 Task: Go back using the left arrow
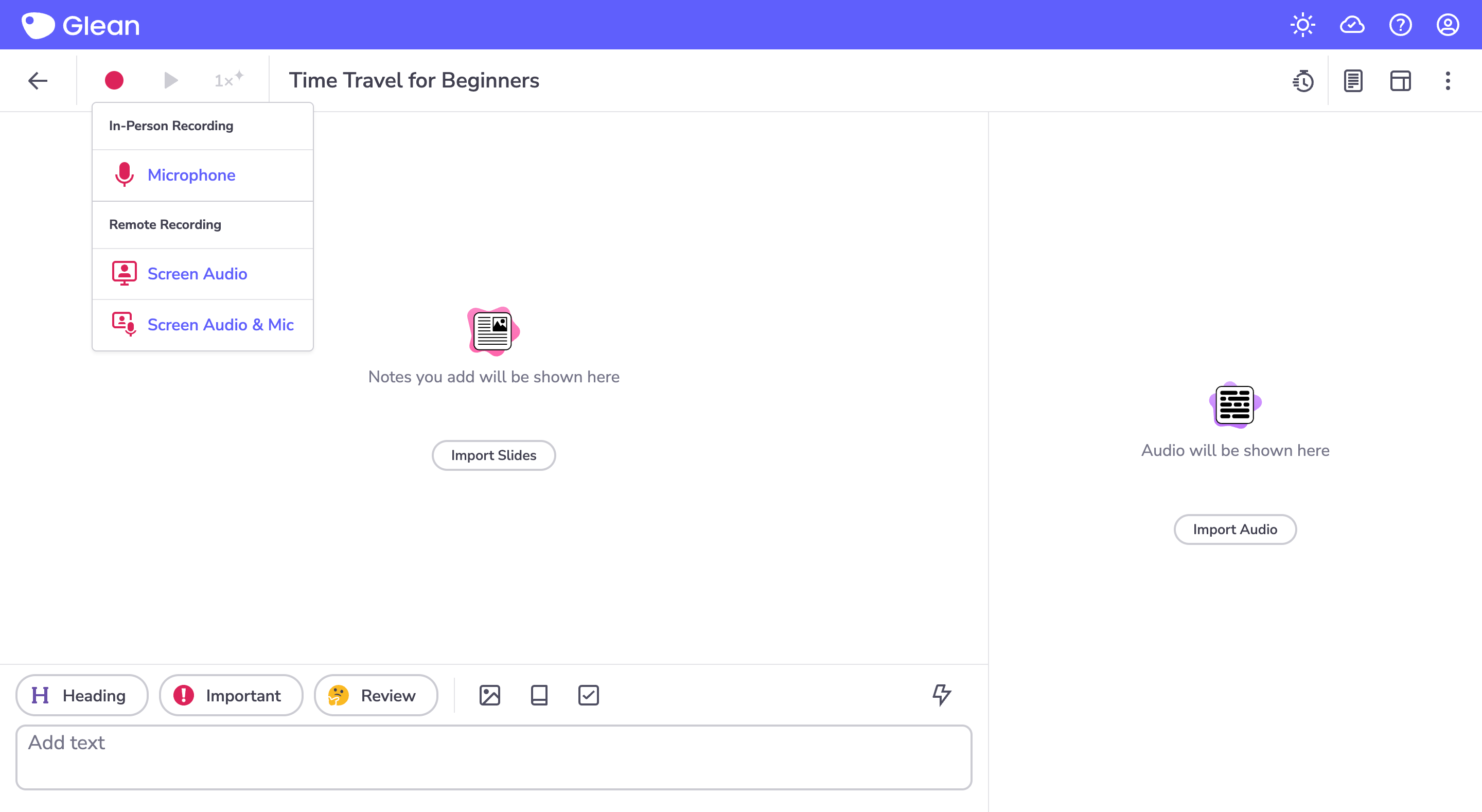click(38, 81)
